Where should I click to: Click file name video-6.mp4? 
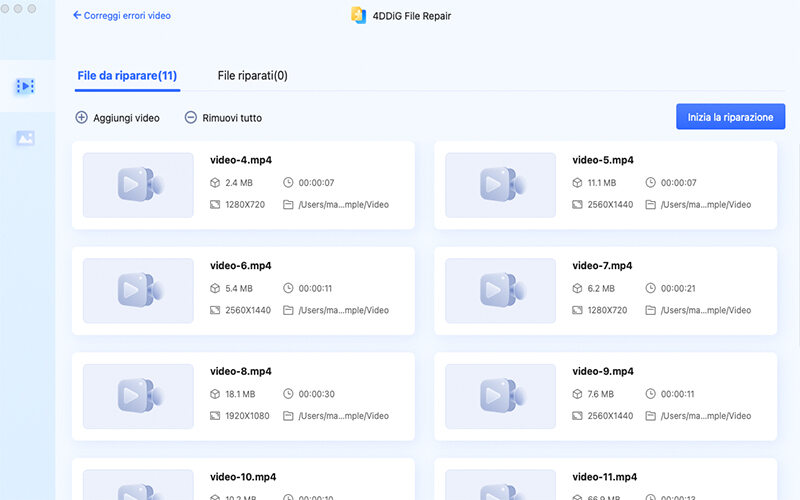[241, 265]
